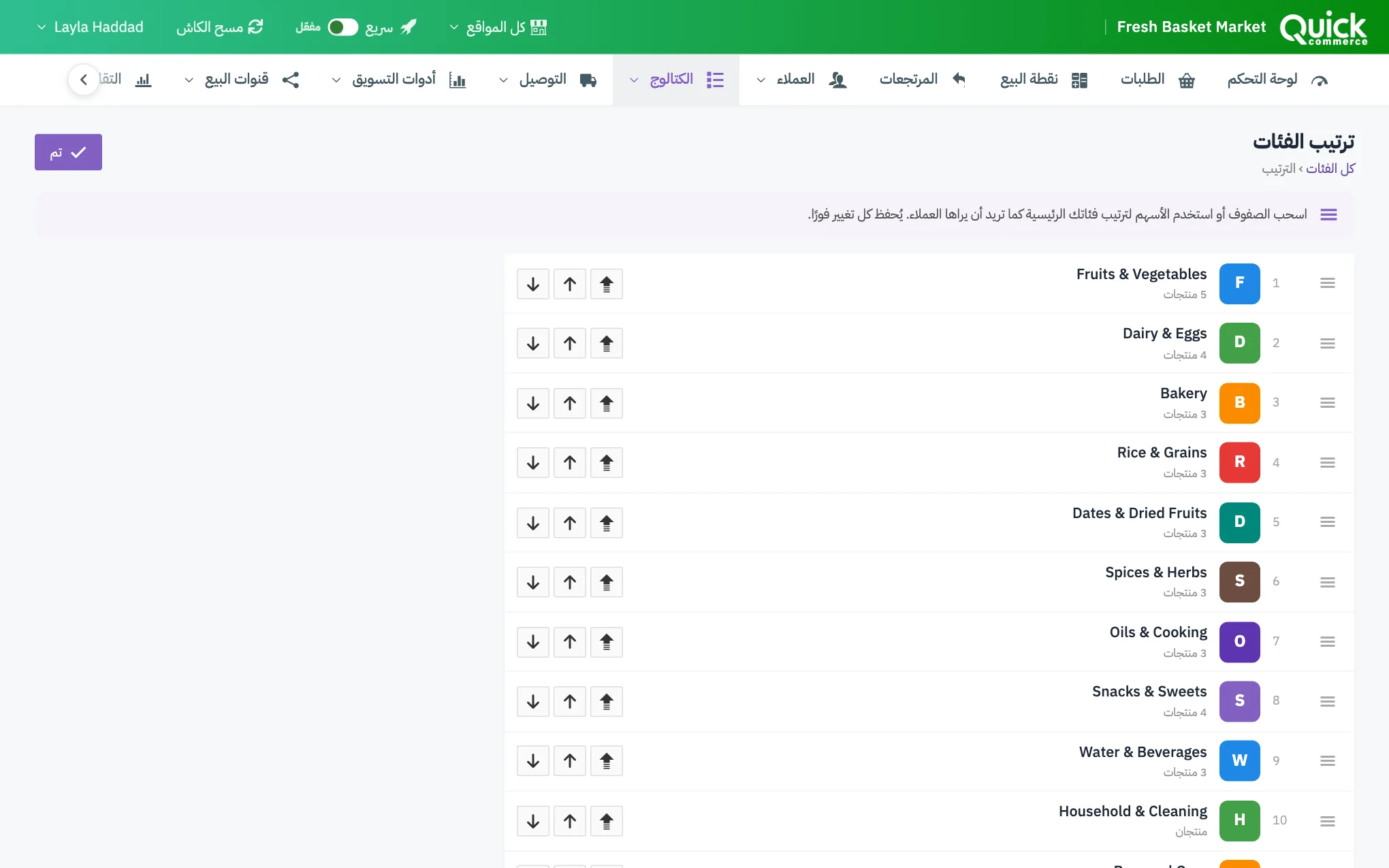
Task: Move Dairy & Eggs down one position
Action: [533, 343]
